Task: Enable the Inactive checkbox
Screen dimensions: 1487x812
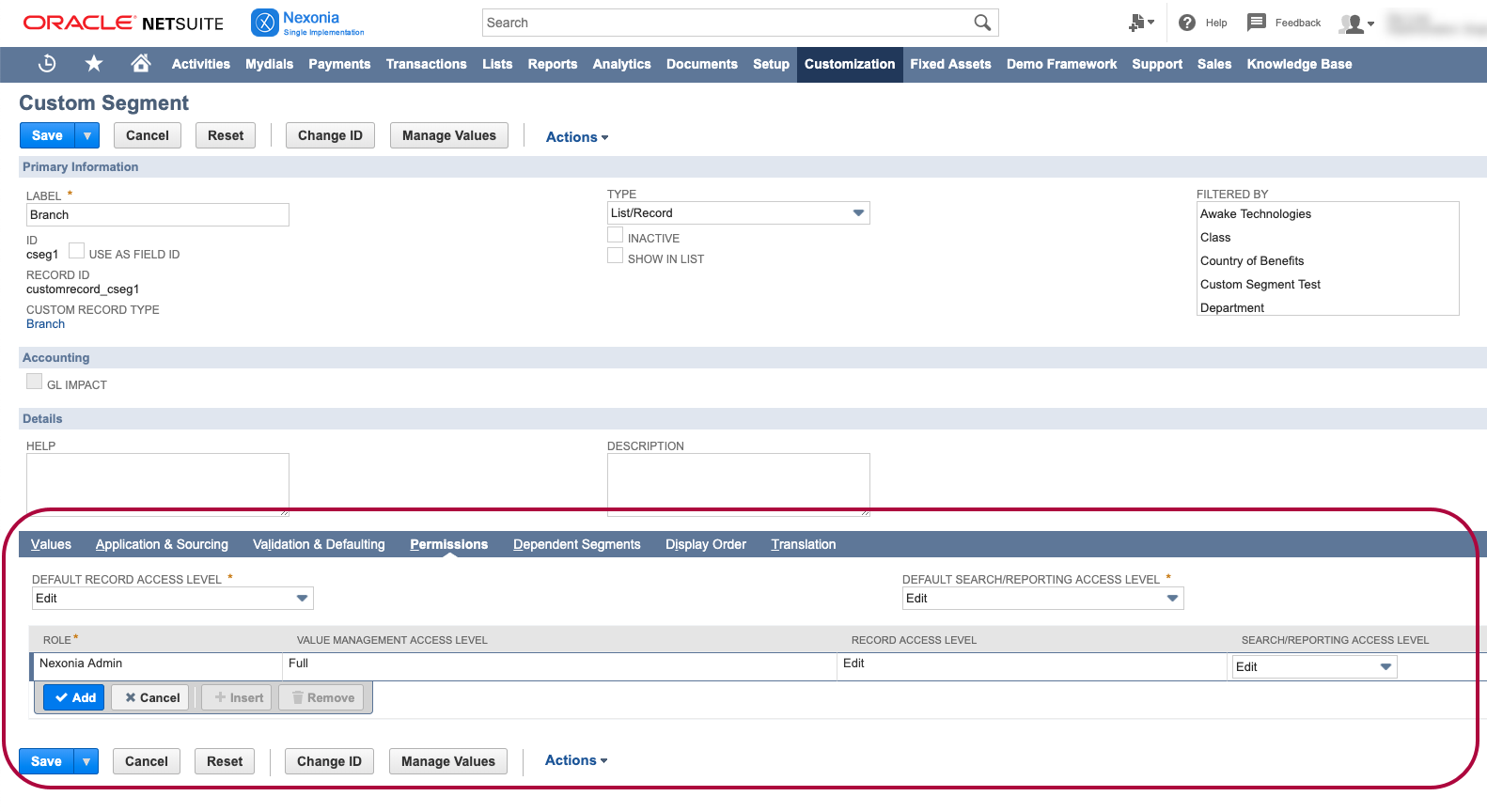Action: click(616, 235)
